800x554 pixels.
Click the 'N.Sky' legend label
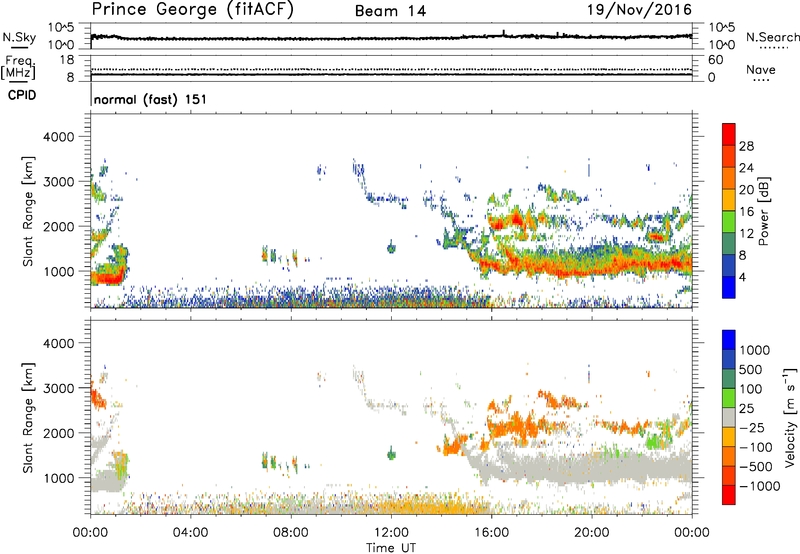coord(19,37)
